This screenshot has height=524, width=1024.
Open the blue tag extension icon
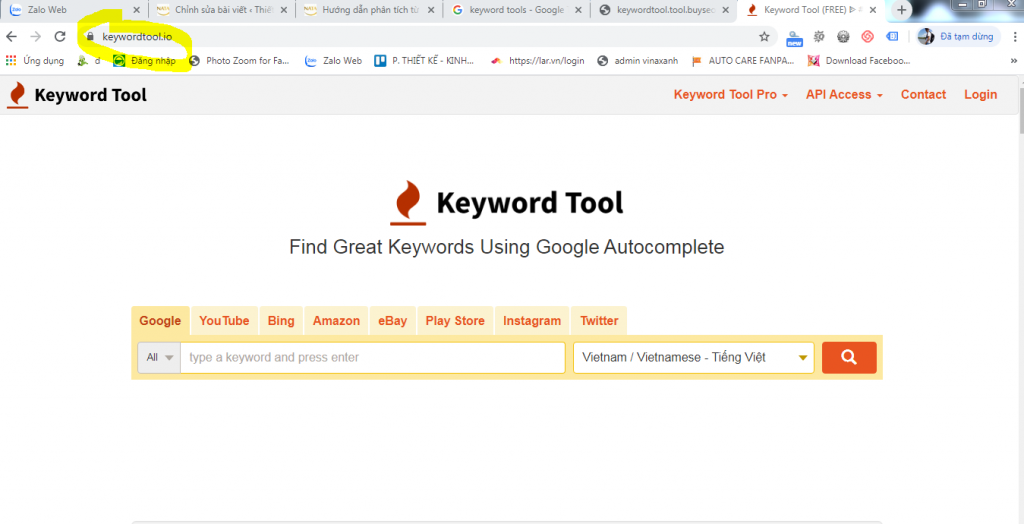coord(892,37)
